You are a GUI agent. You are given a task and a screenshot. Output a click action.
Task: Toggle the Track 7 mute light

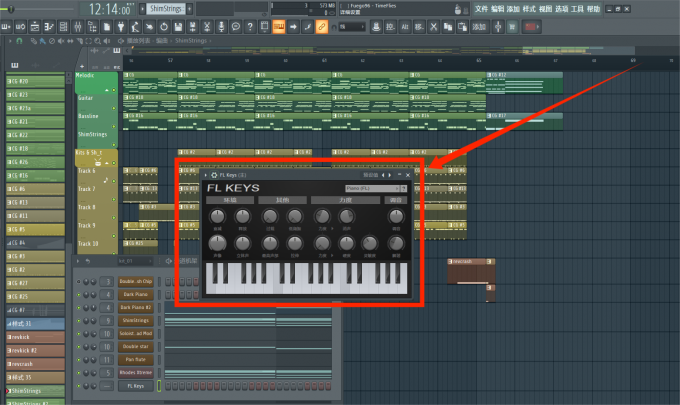tap(114, 199)
